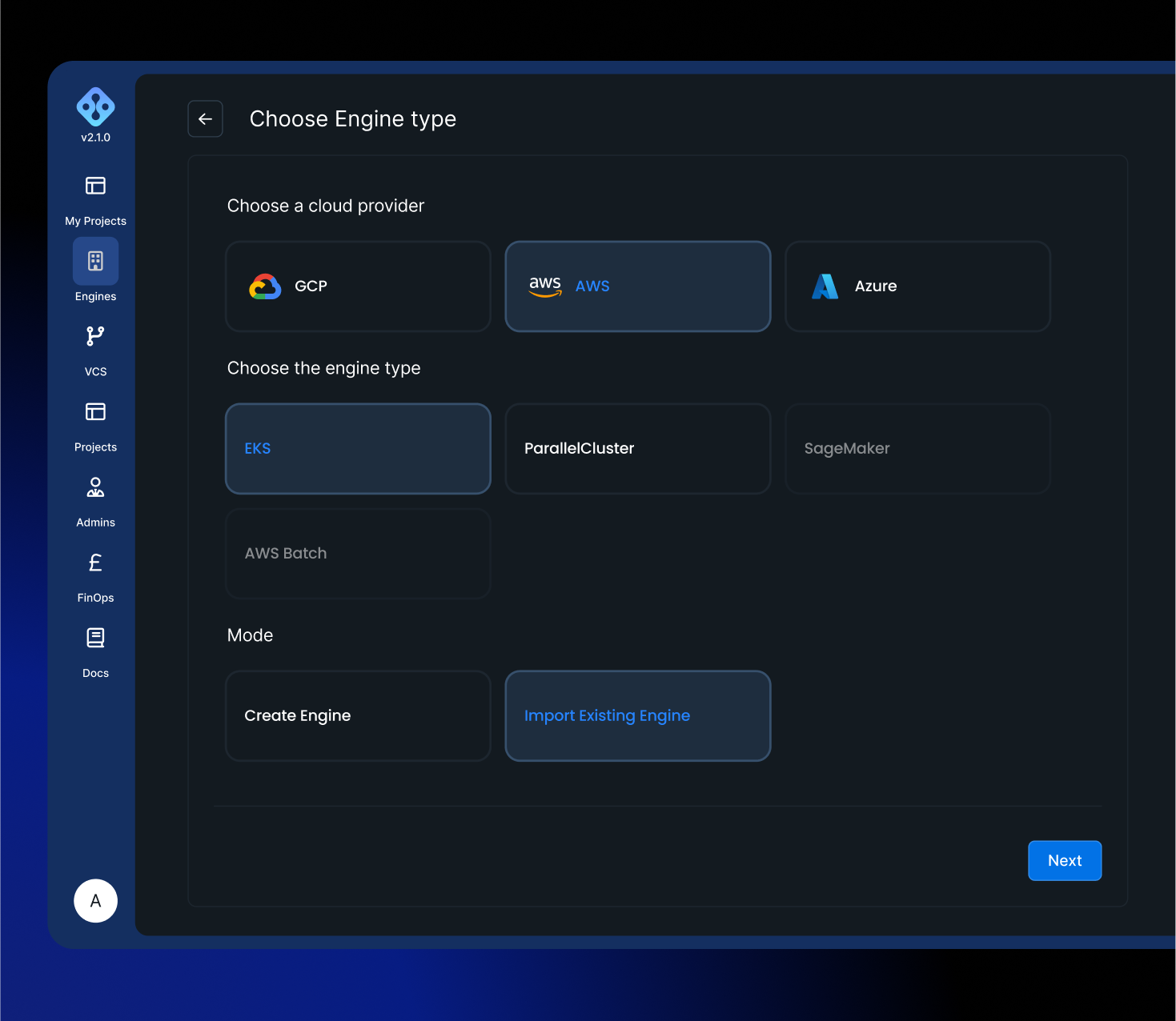The image size is (1176, 1021).
Task: Select GCP as cloud provider
Action: [358, 286]
